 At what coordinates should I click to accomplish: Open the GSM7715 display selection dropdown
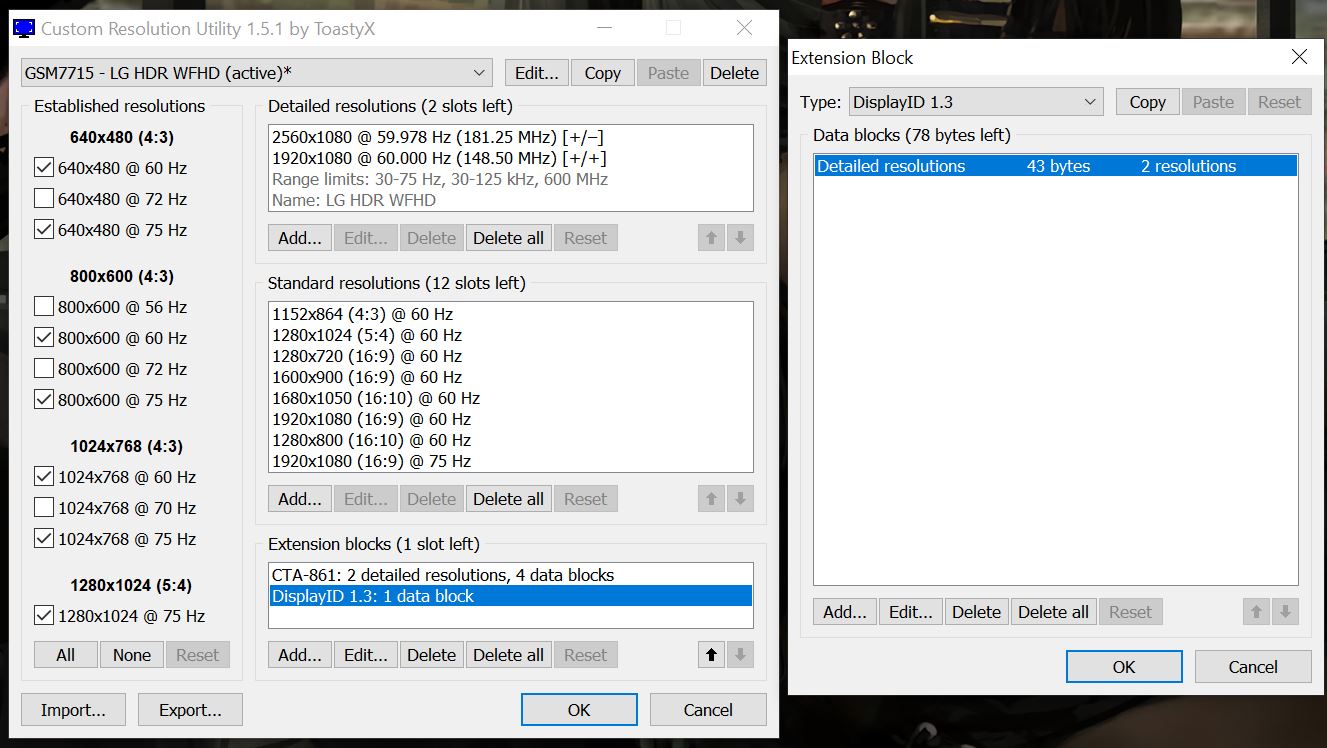pyautogui.click(x=256, y=73)
